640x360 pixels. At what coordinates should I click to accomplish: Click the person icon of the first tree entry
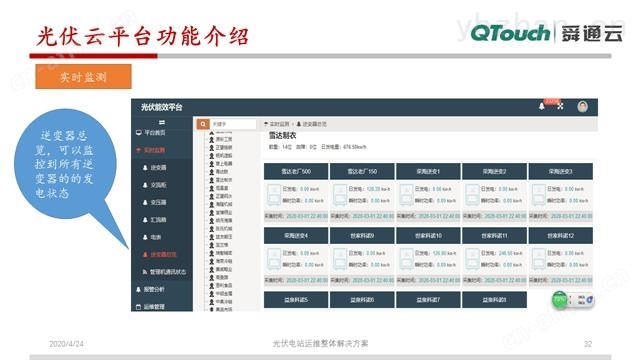(211, 139)
